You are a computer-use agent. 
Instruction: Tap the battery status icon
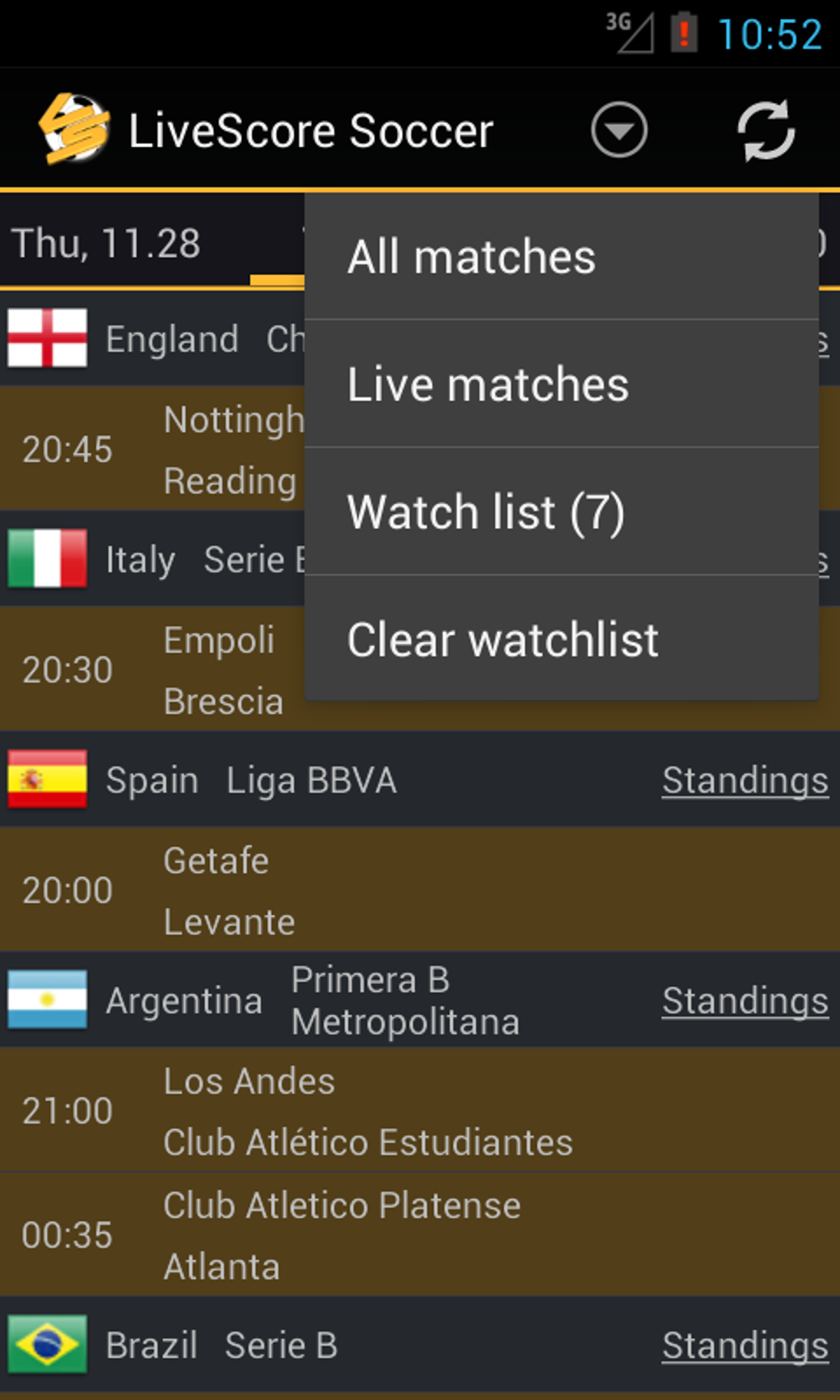tap(684, 34)
